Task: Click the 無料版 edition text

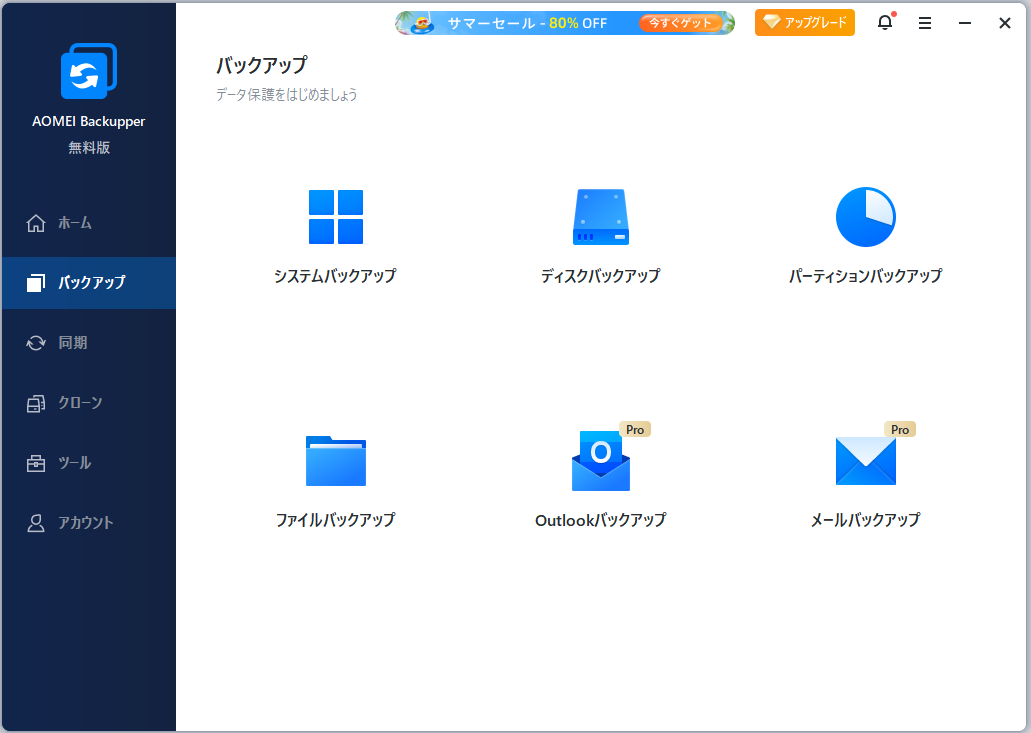Action: (x=89, y=148)
